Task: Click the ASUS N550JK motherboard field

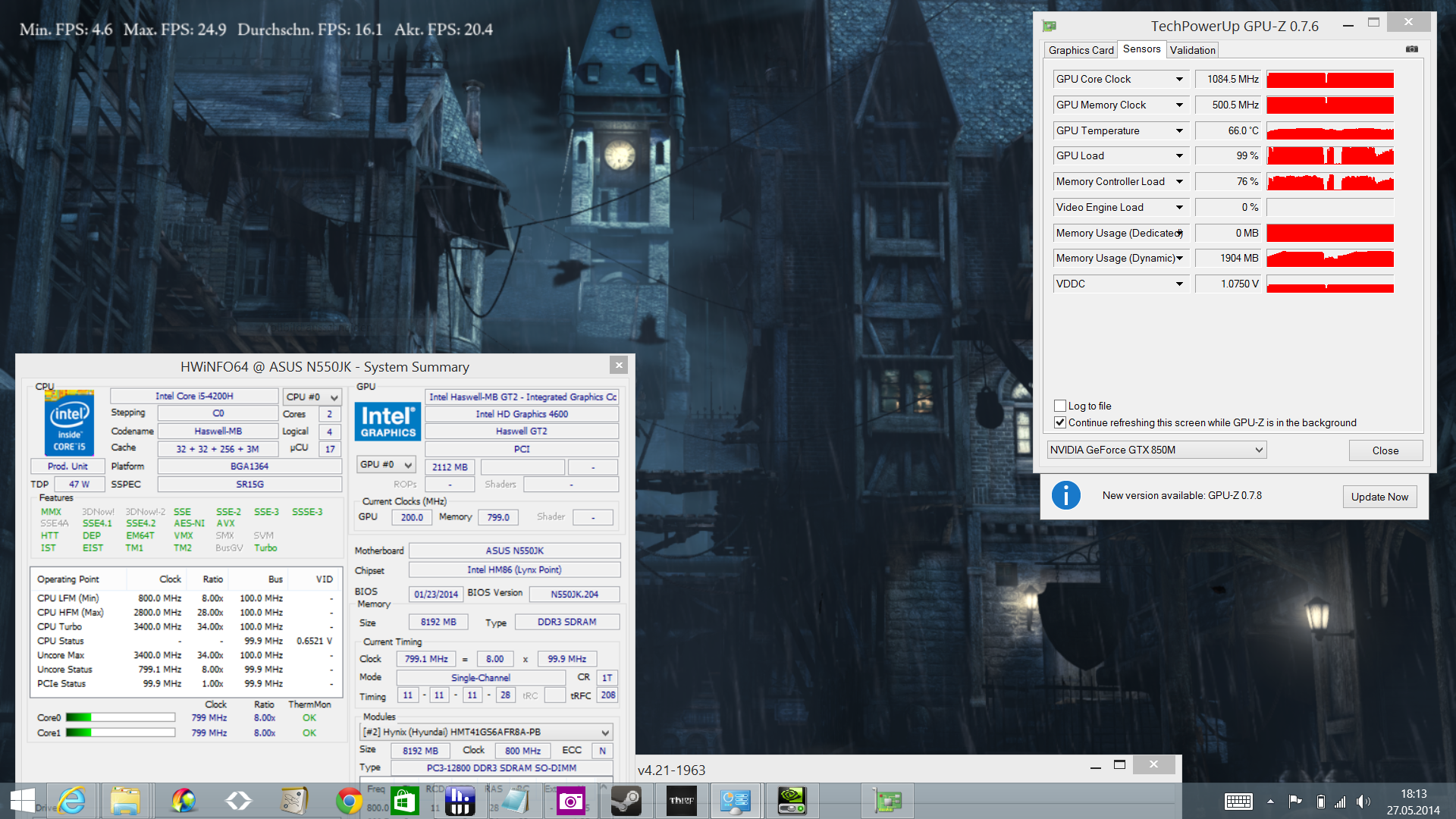Action: pos(514,551)
